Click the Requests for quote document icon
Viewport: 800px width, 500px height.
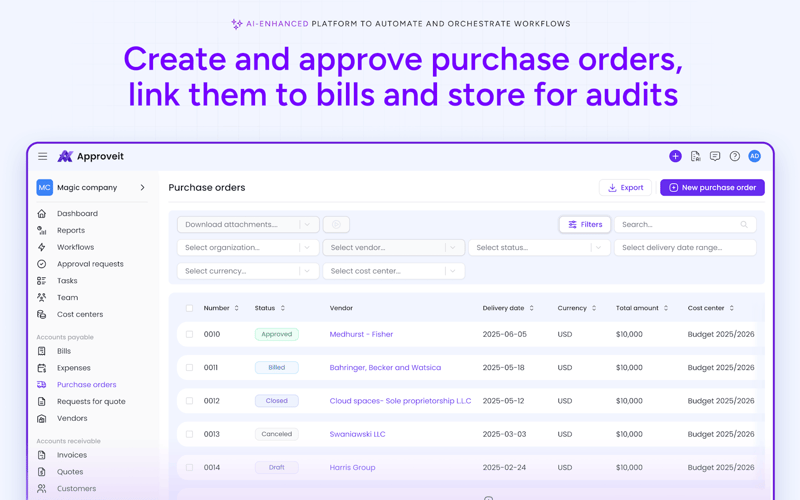point(42,402)
